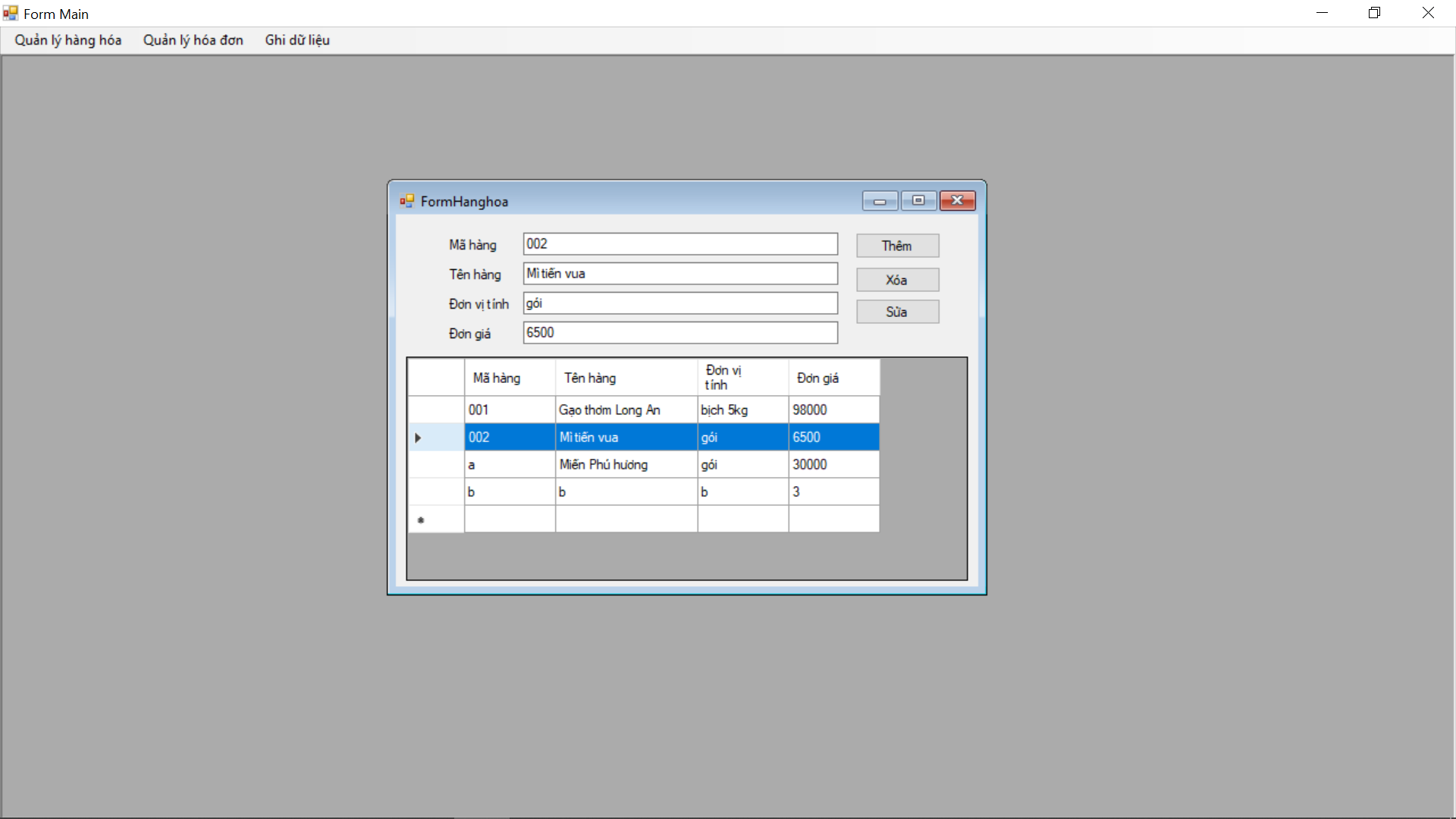Select the price cell containing 3
This screenshot has height=819, width=1456.
(x=834, y=492)
